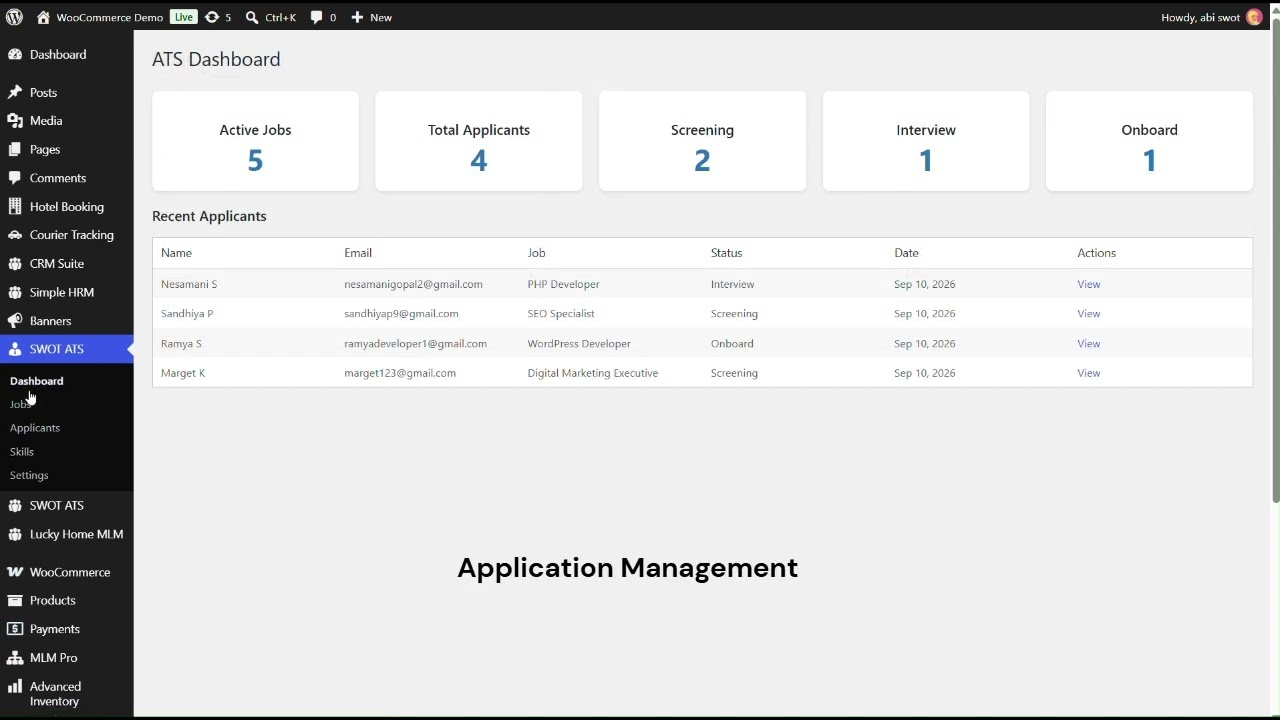The height and width of the screenshot is (720, 1280).
Task: Click the Howdy, abi swot greeting
Action: click(1200, 17)
